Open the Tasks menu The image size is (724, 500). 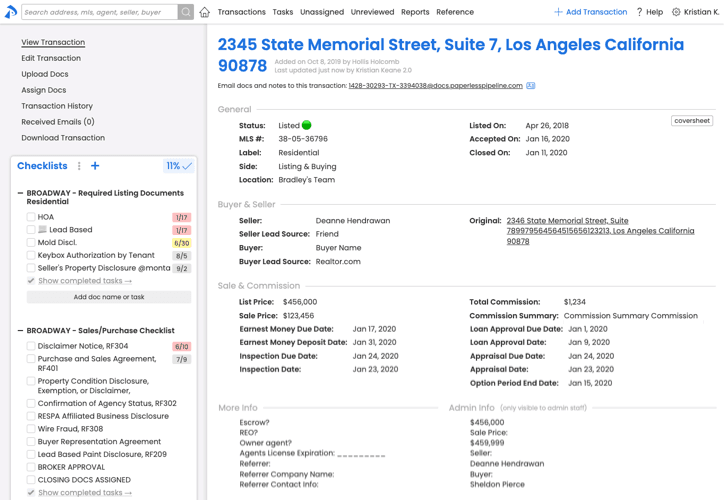(x=283, y=12)
